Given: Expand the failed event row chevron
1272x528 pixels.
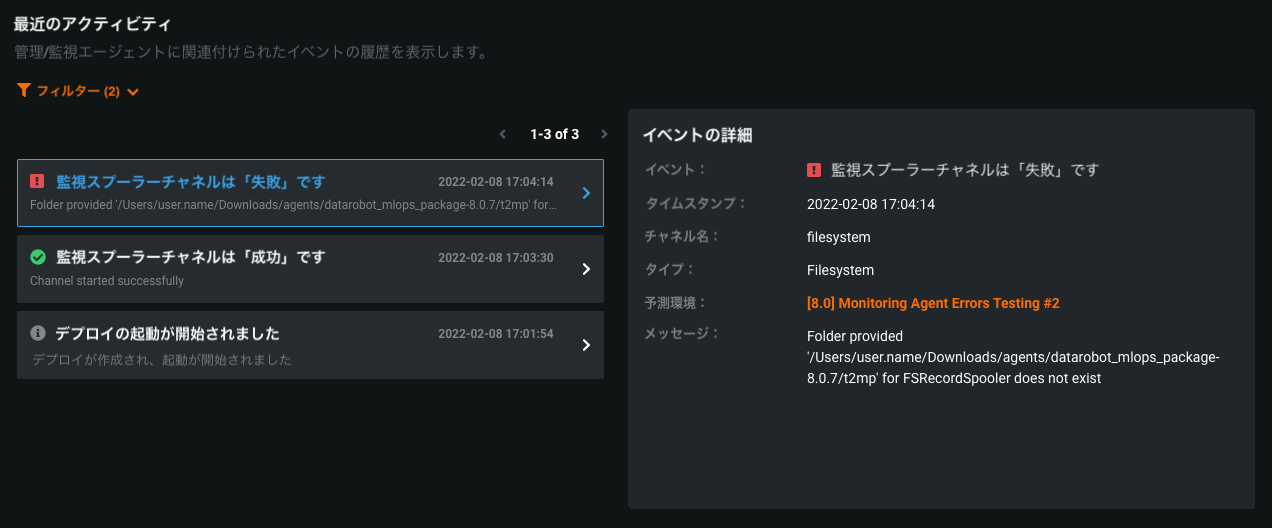Looking at the screenshot, I should pos(586,193).
